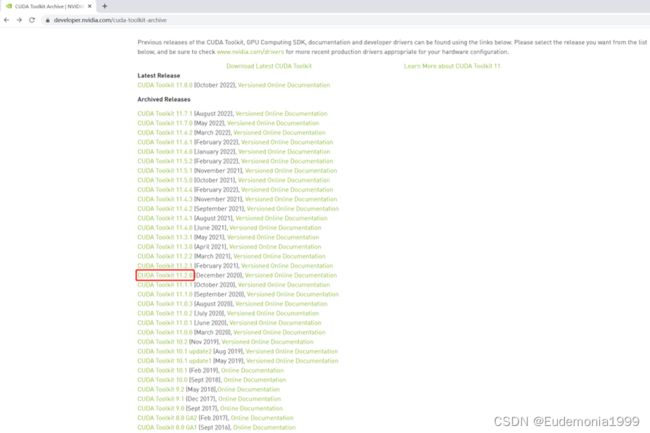Open Versioned Online Documentation for 11.8.0
The image size is (650, 433).
pos(284,85)
